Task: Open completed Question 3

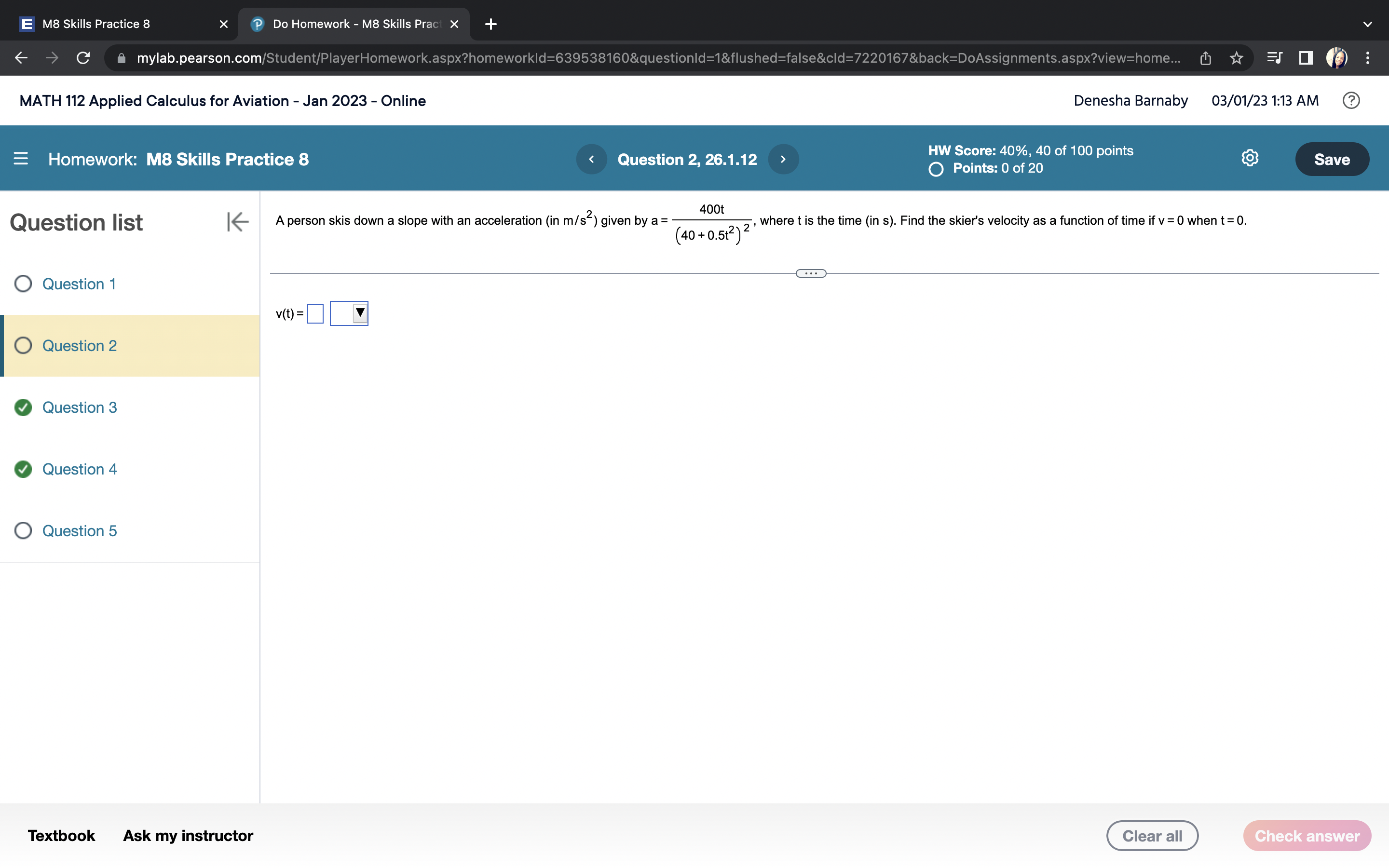Action: coord(79,407)
